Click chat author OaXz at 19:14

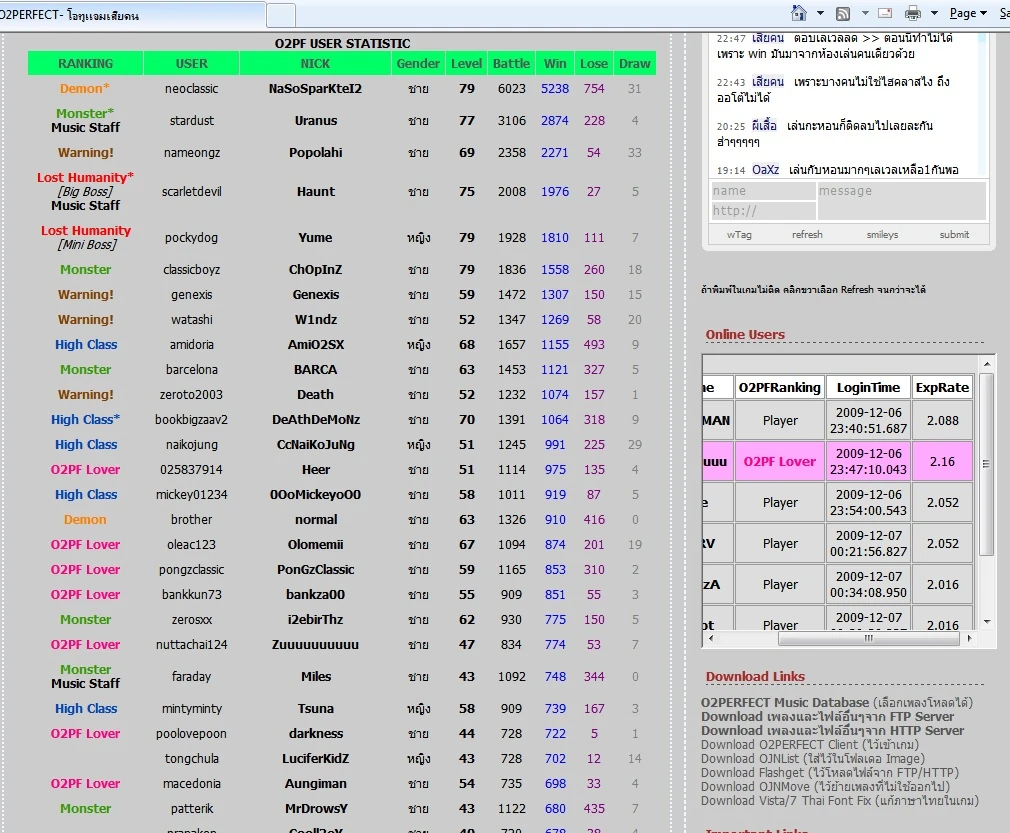[765, 169]
